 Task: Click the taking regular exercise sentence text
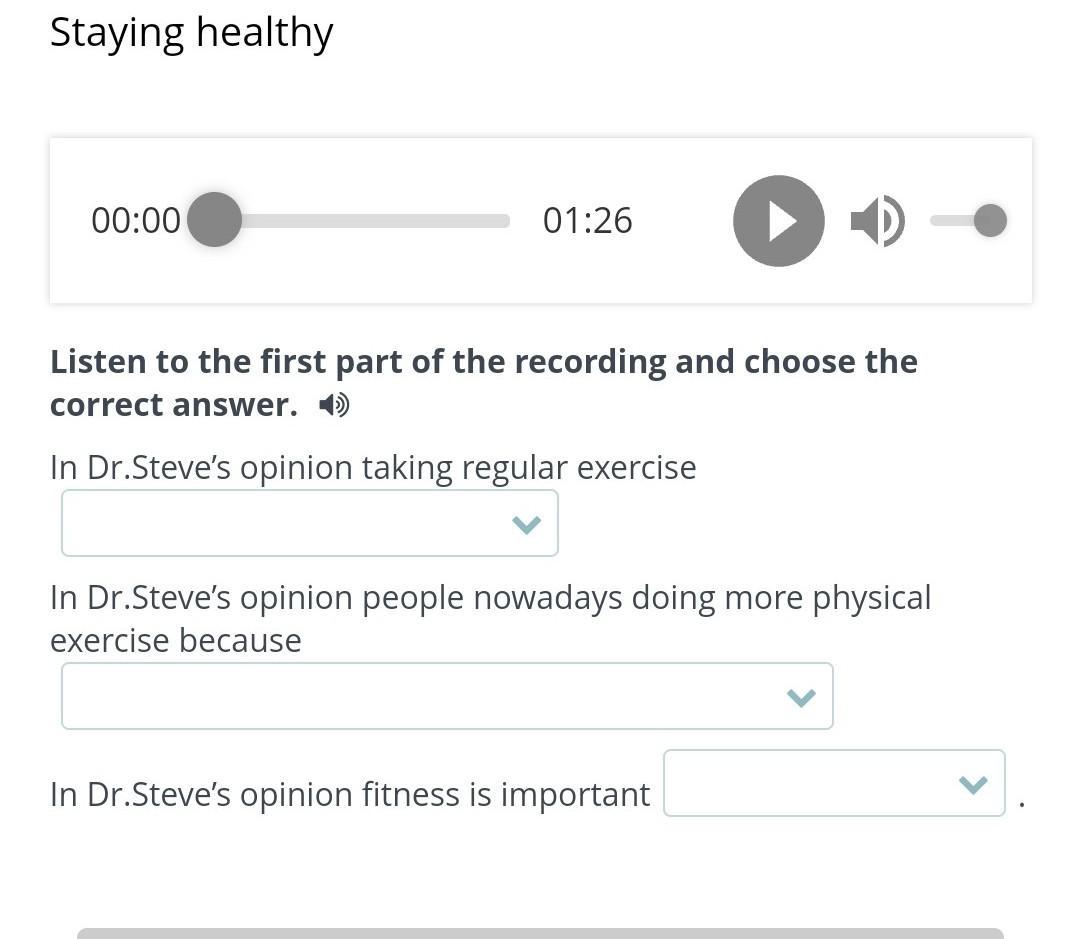tap(373, 468)
